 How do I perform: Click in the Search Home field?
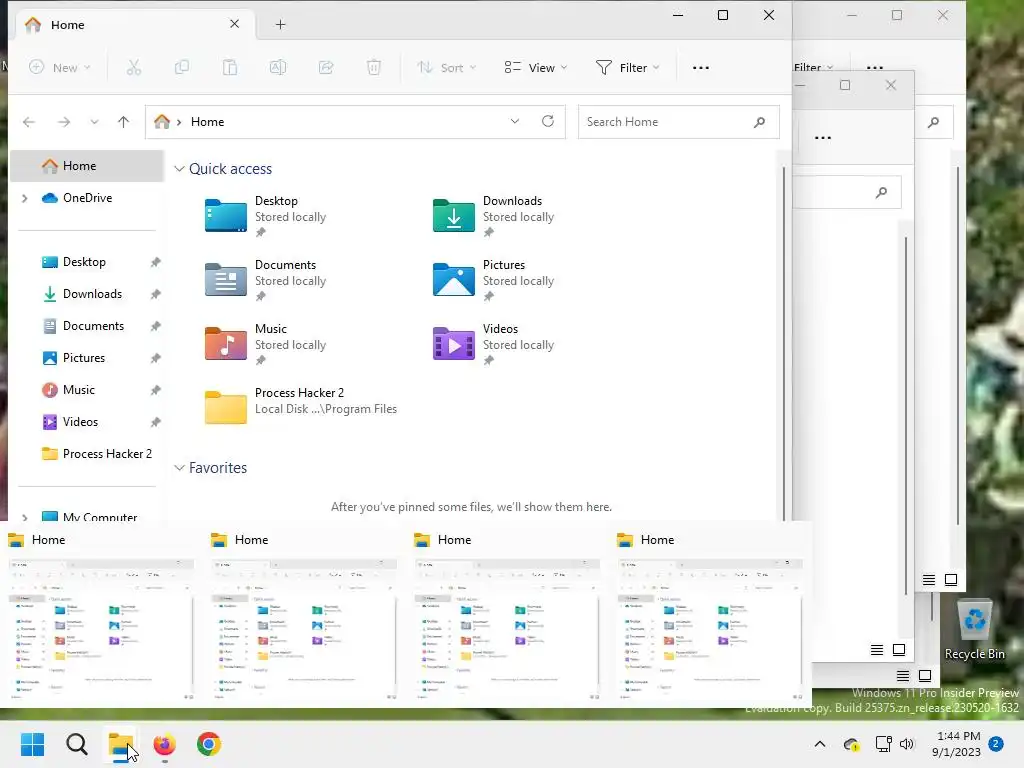[679, 121]
